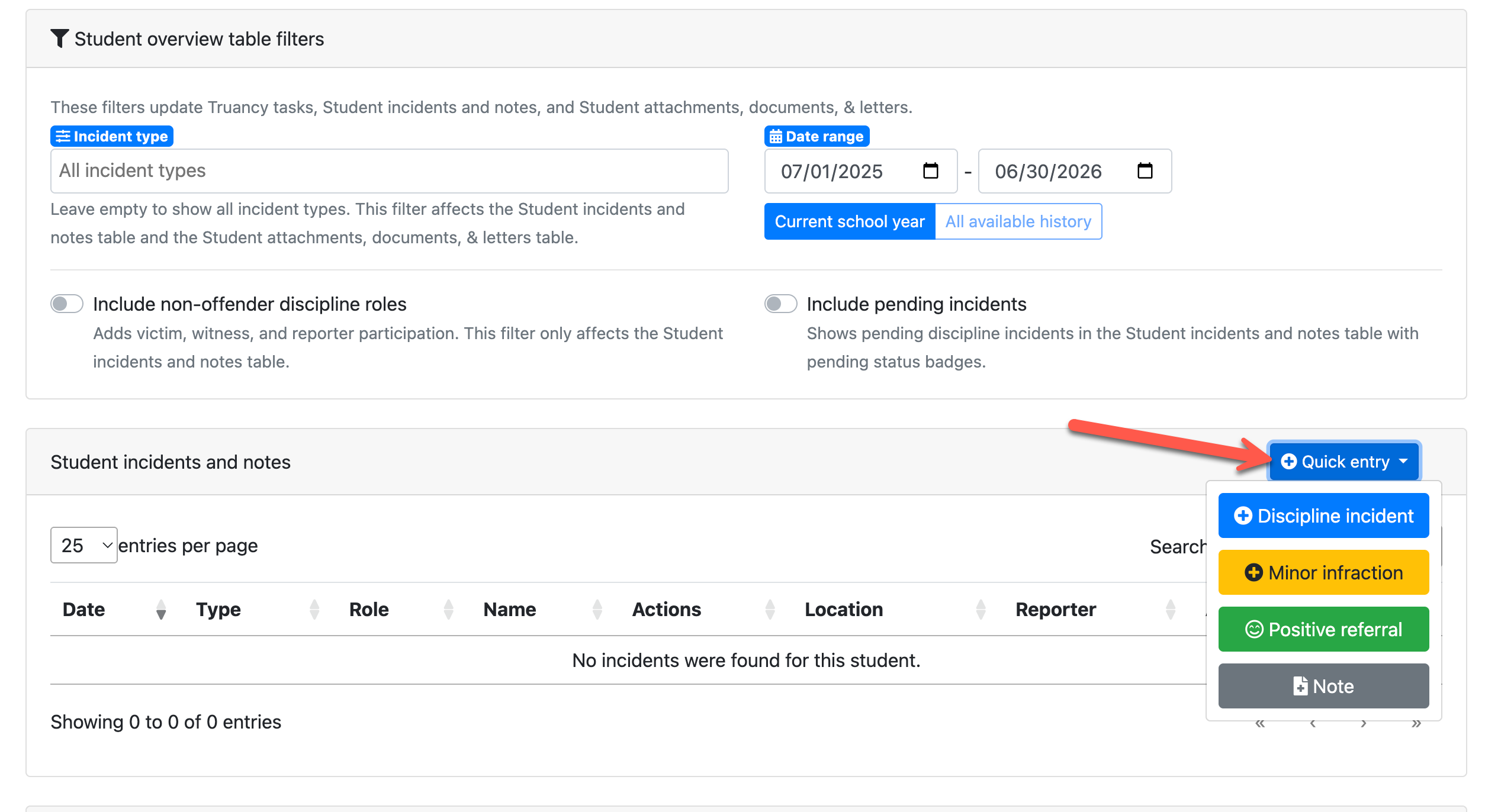Sort by Type column arrows
Screen dimensions: 1485x812
pos(314,609)
